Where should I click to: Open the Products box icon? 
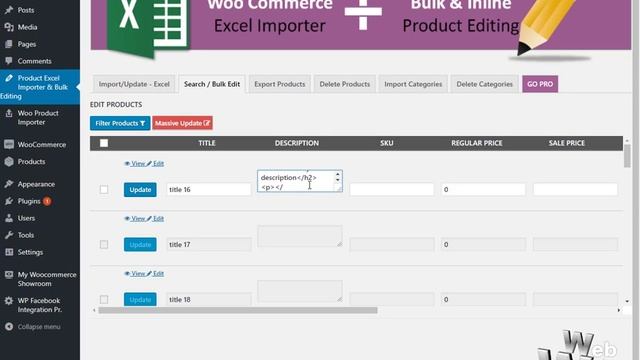[9, 162]
